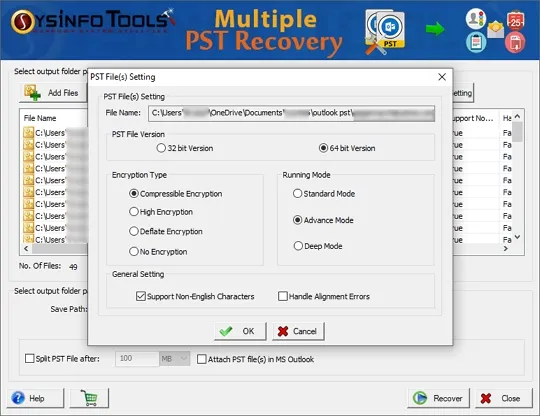Click the red X icon on Close

(x=486, y=398)
